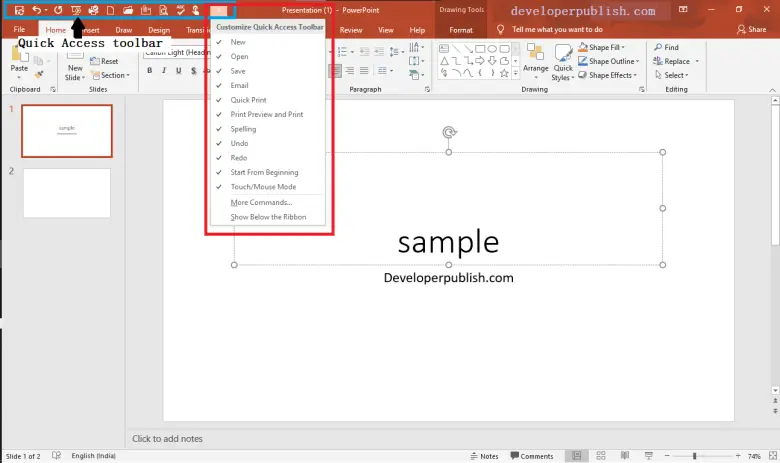
Task: Click the Spelling check ABC icon
Action: (181, 10)
